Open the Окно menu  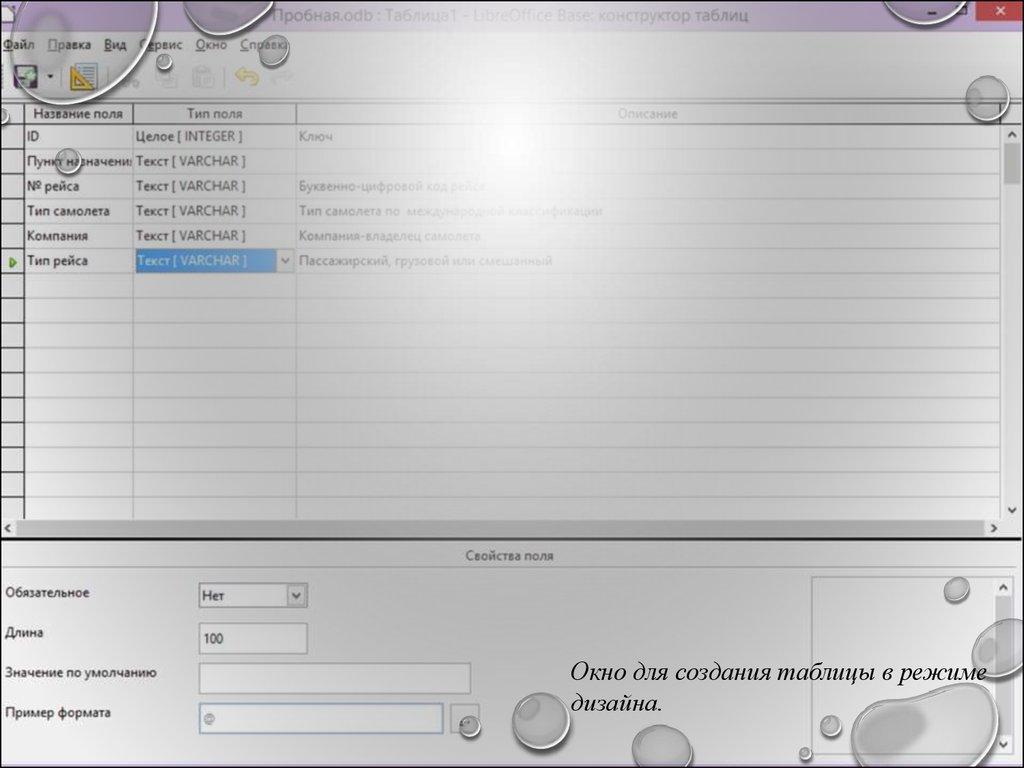211,45
